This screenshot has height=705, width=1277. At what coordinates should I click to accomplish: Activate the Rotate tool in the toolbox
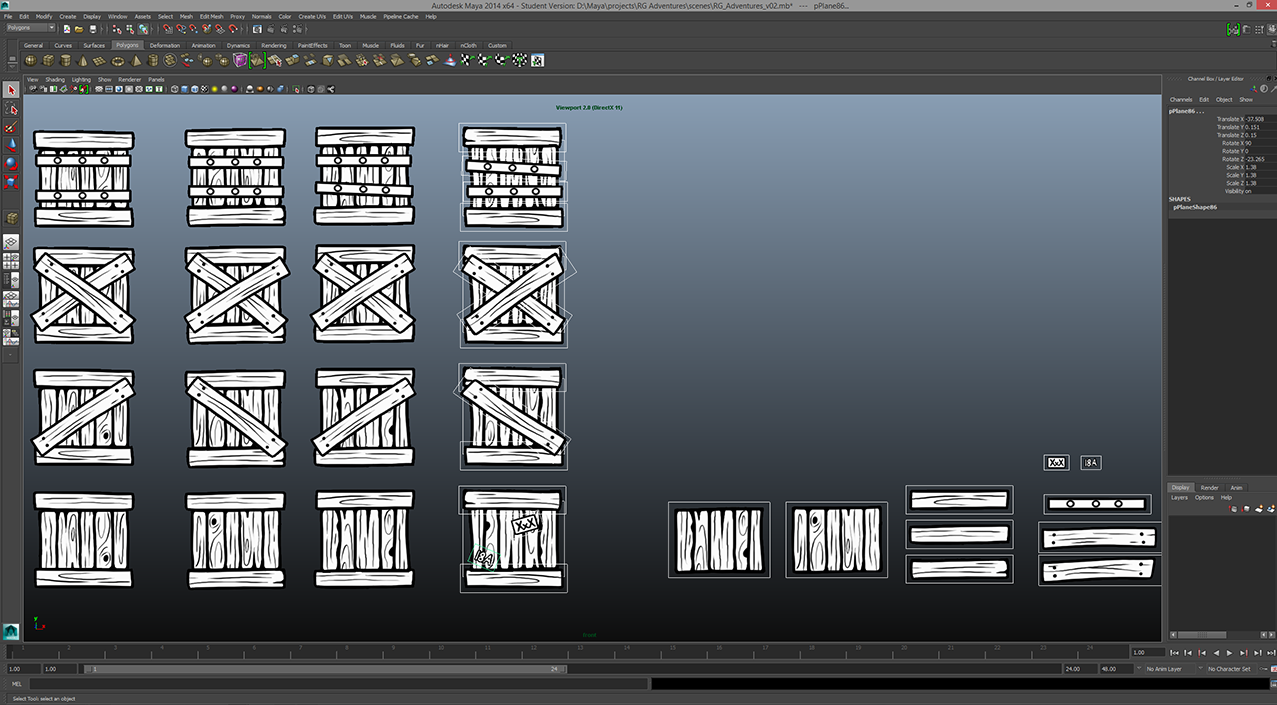point(11,163)
